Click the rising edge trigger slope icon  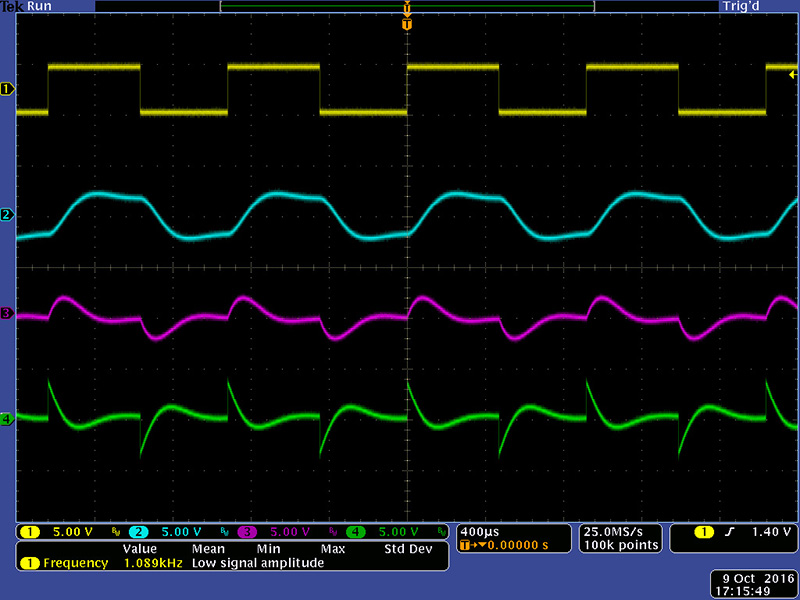pyautogui.click(x=730, y=532)
